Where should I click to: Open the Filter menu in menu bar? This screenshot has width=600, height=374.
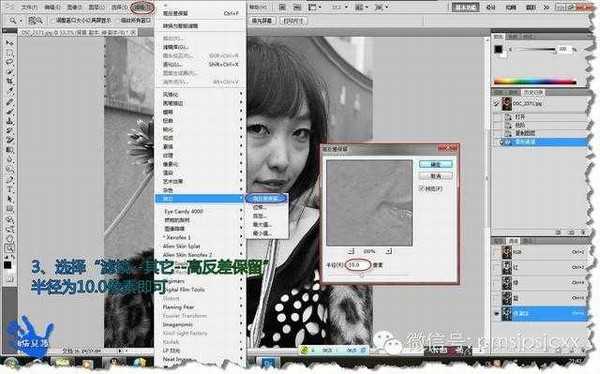(142, 7)
